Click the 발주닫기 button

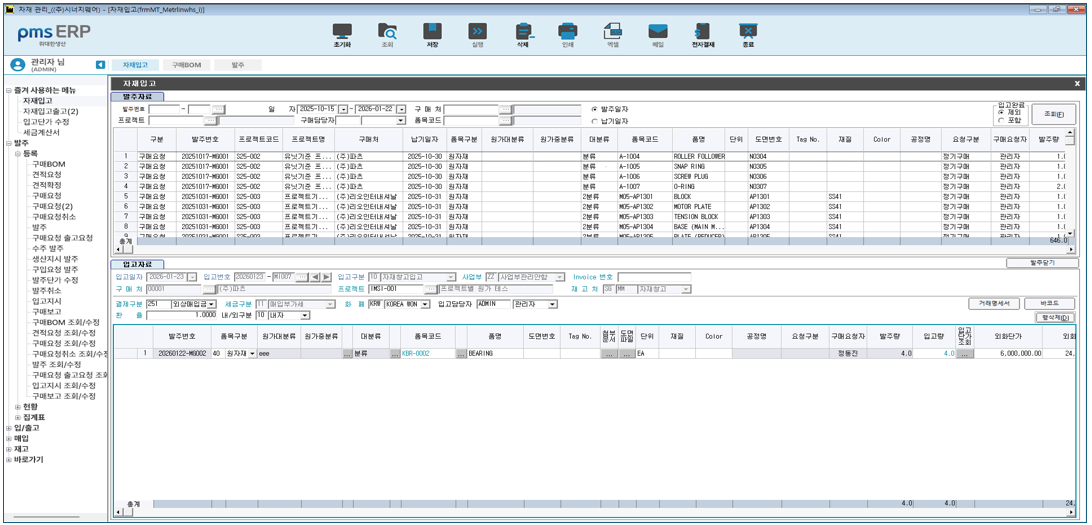1041,263
